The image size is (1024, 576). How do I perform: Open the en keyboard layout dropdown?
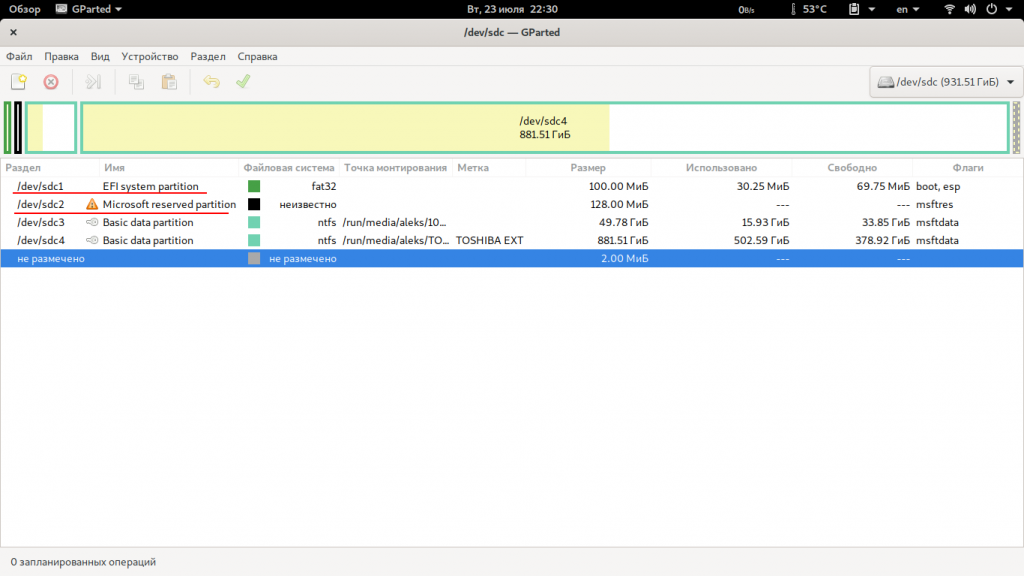pos(908,9)
